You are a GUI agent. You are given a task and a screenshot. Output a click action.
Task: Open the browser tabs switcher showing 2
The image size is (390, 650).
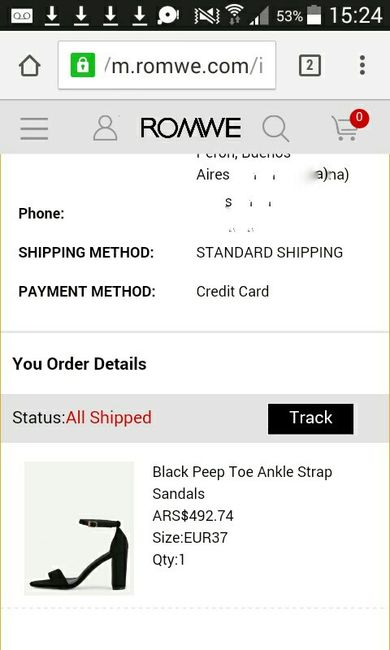pos(310,65)
